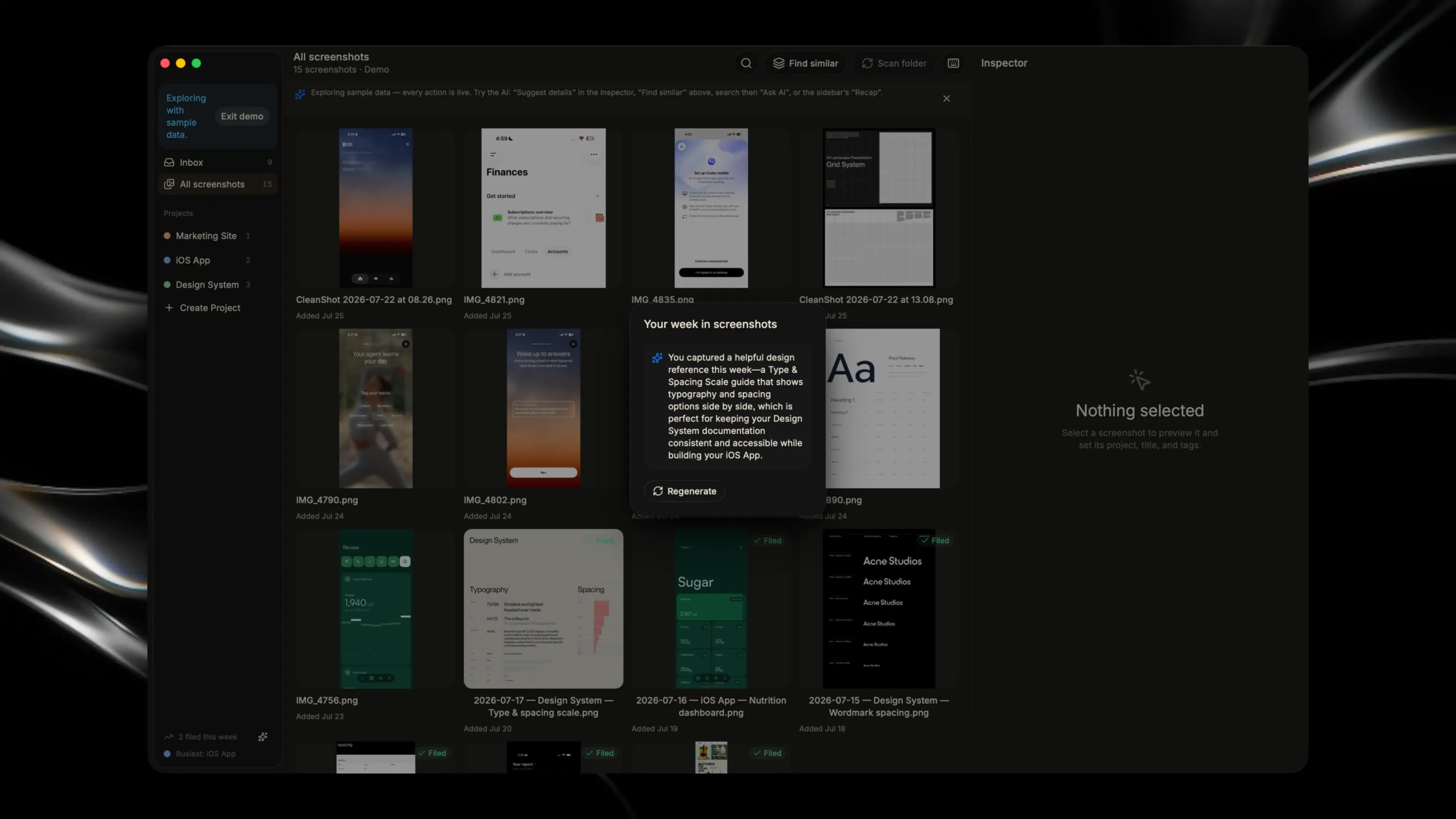Click the Scan folder button
Image resolution: width=1456 pixels, height=819 pixels.
894,63
